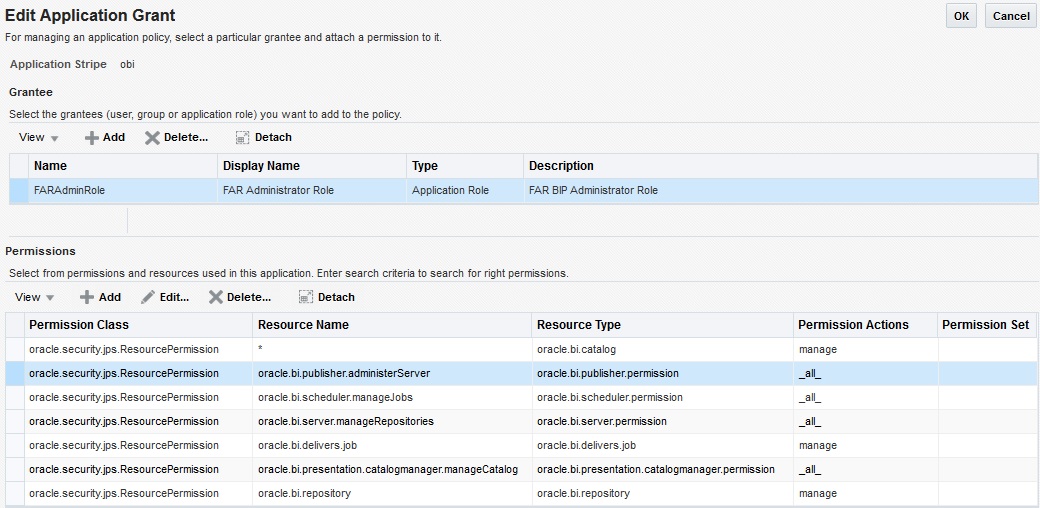The height and width of the screenshot is (508, 1040).
Task: Click the Delete X icon in Permissions toolbar
Action: 215,297
